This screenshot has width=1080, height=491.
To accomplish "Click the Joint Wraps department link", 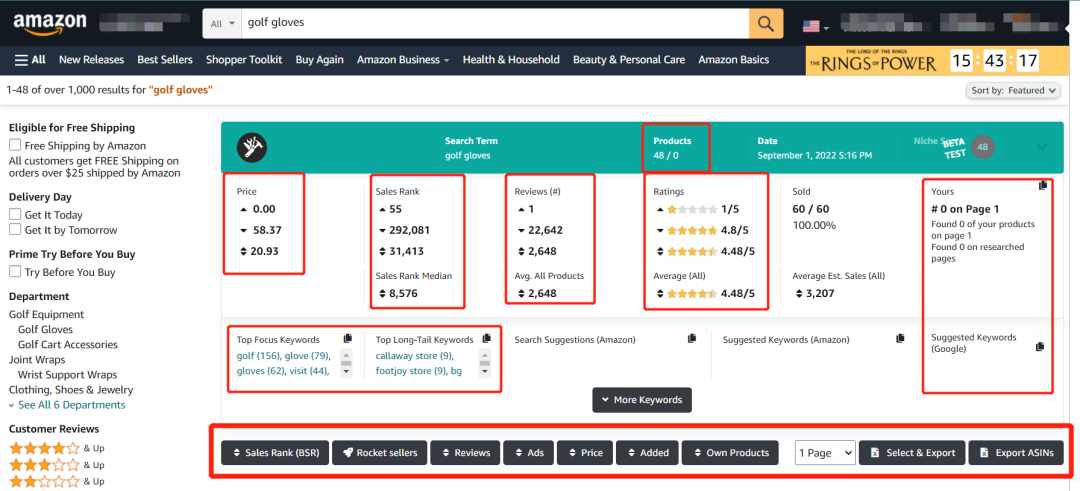I will pos(37,360).
